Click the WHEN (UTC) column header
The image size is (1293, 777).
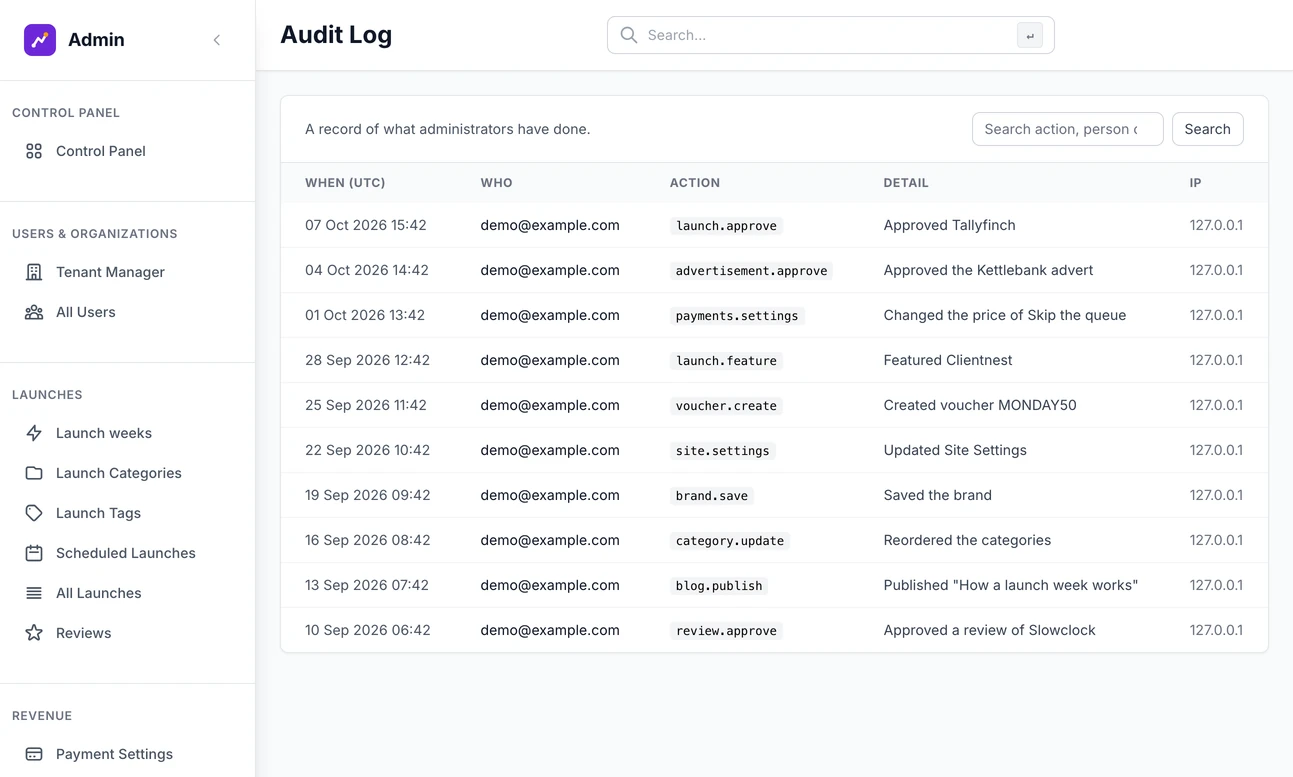click(345, 183)
